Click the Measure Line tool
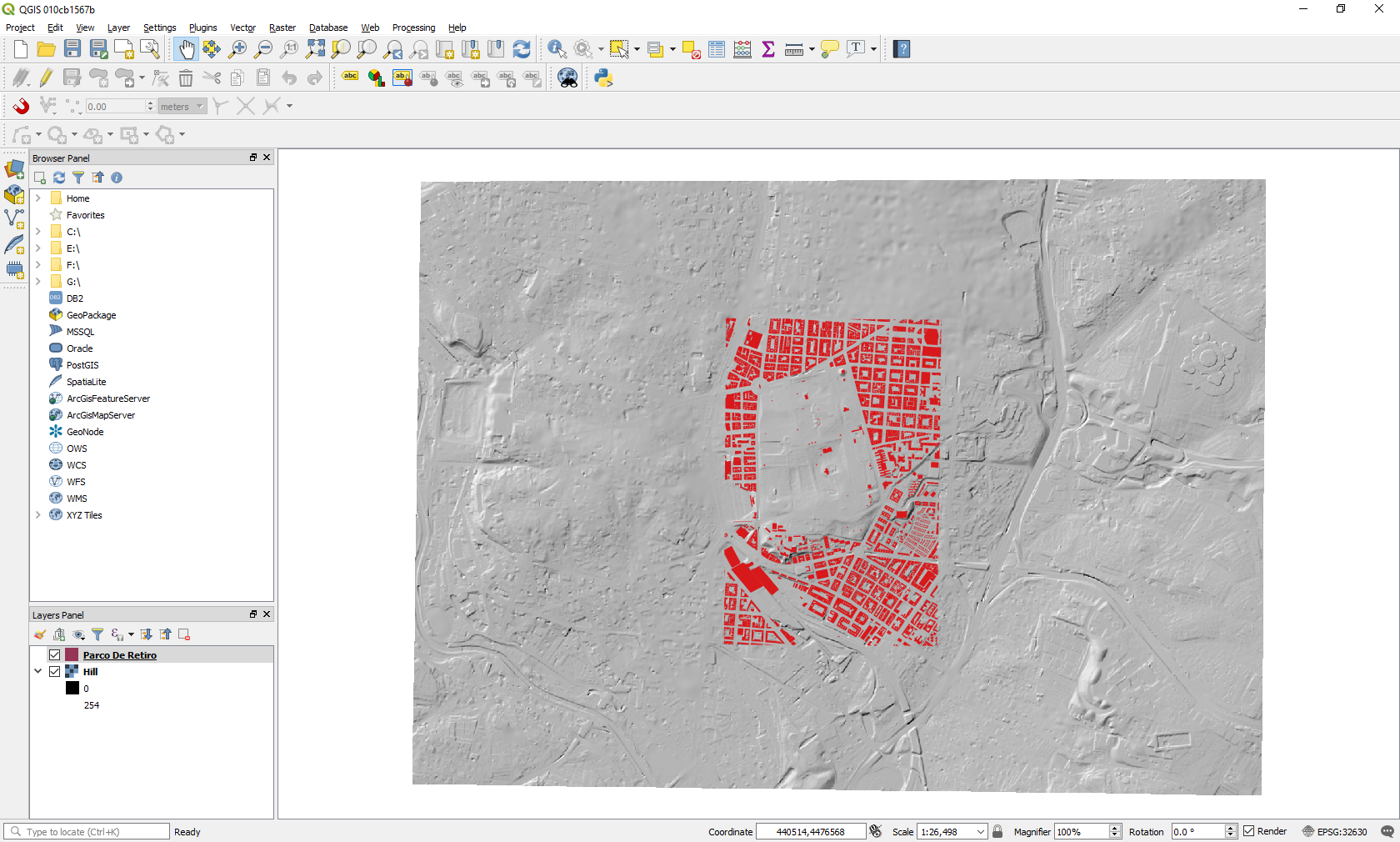The image size is (1400, 842). click(792, 49)
